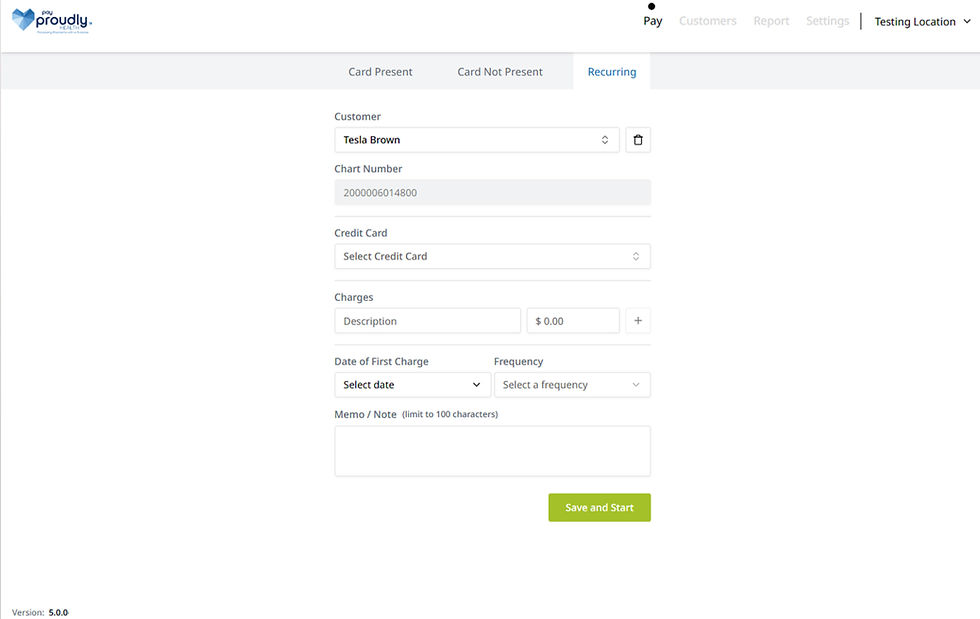
Task: Open the Pay menu item
Action: (652, 21)
